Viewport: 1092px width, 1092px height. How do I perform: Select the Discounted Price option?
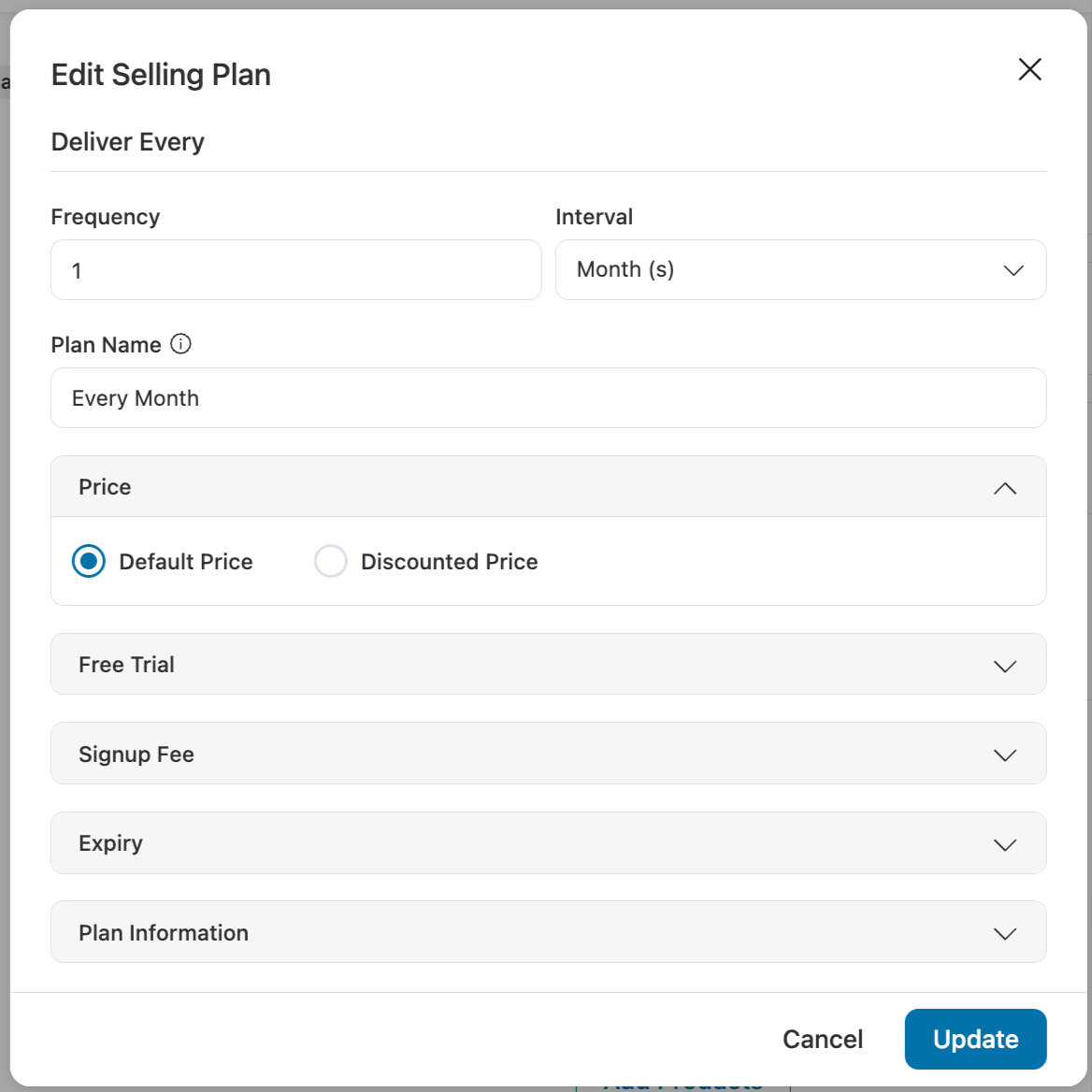click(331, 561)
